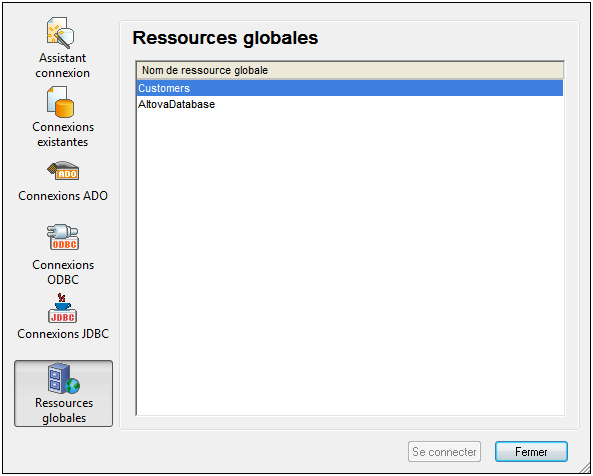Select the AltovaDatabase resource row
The image size is (593, 476).
pos(350,104)
